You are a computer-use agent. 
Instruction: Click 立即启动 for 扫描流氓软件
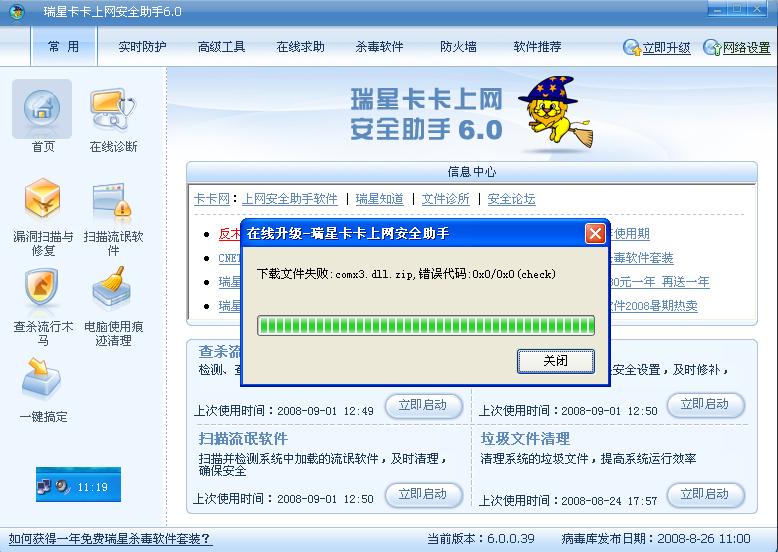pos(423,494)
